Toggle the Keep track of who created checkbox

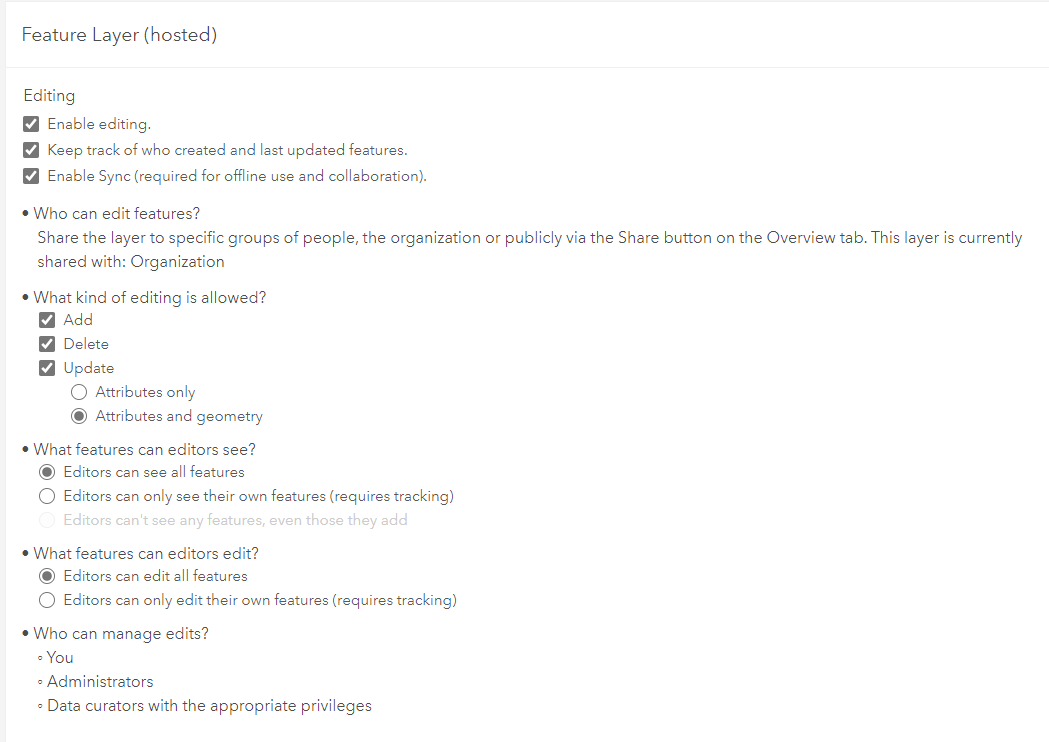tap(31, 150)
